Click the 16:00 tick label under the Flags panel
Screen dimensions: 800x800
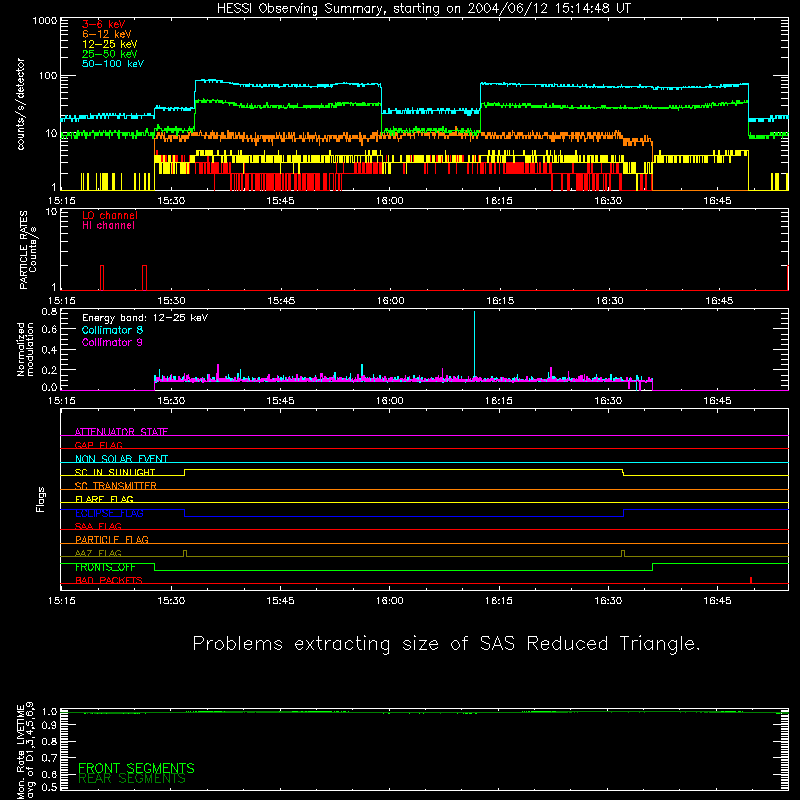389,601
